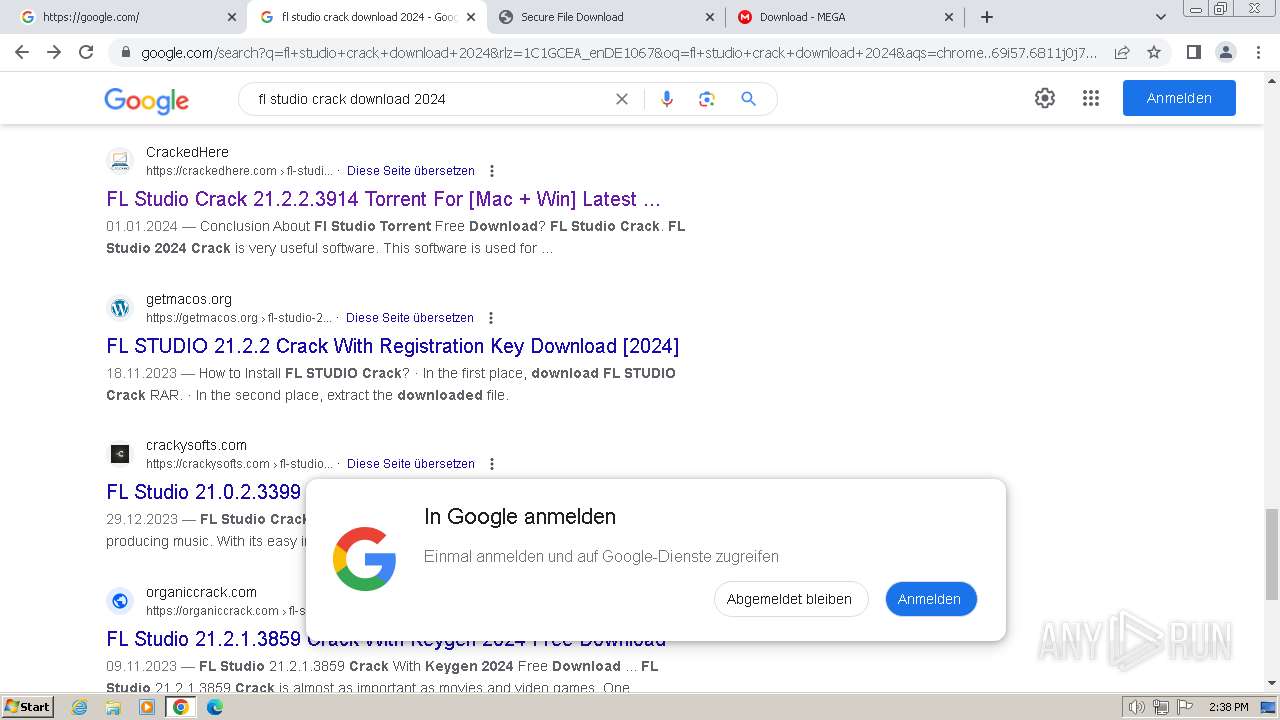Click the getmacos.org WordPress favicon
The image size is (1280, 720).
[x=120, y=308]
